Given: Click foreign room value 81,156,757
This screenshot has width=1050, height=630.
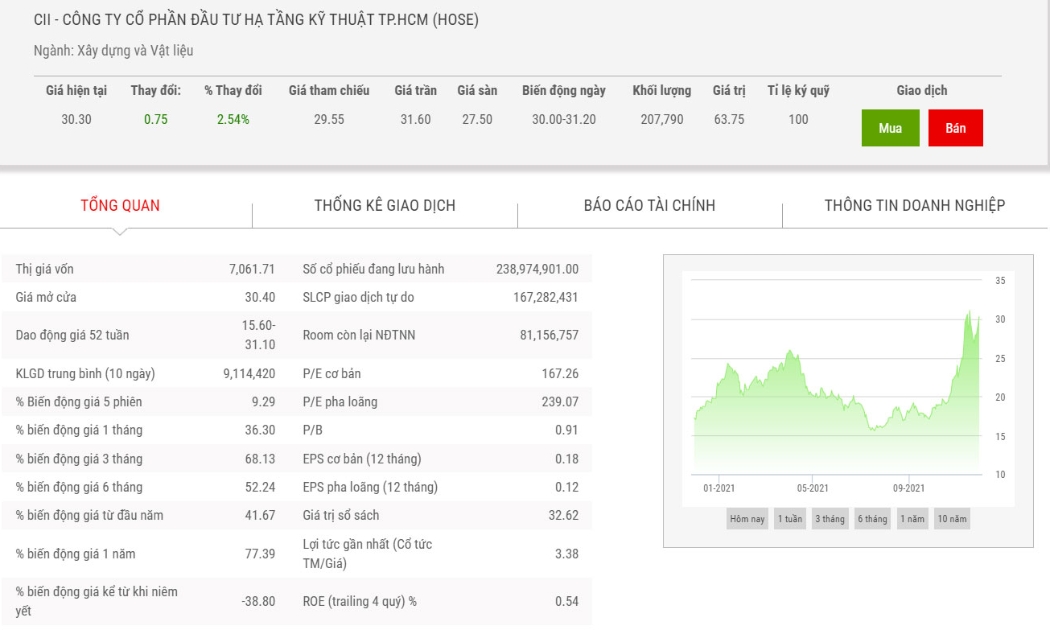Looking at the screenshot, I should pos(549,335).
